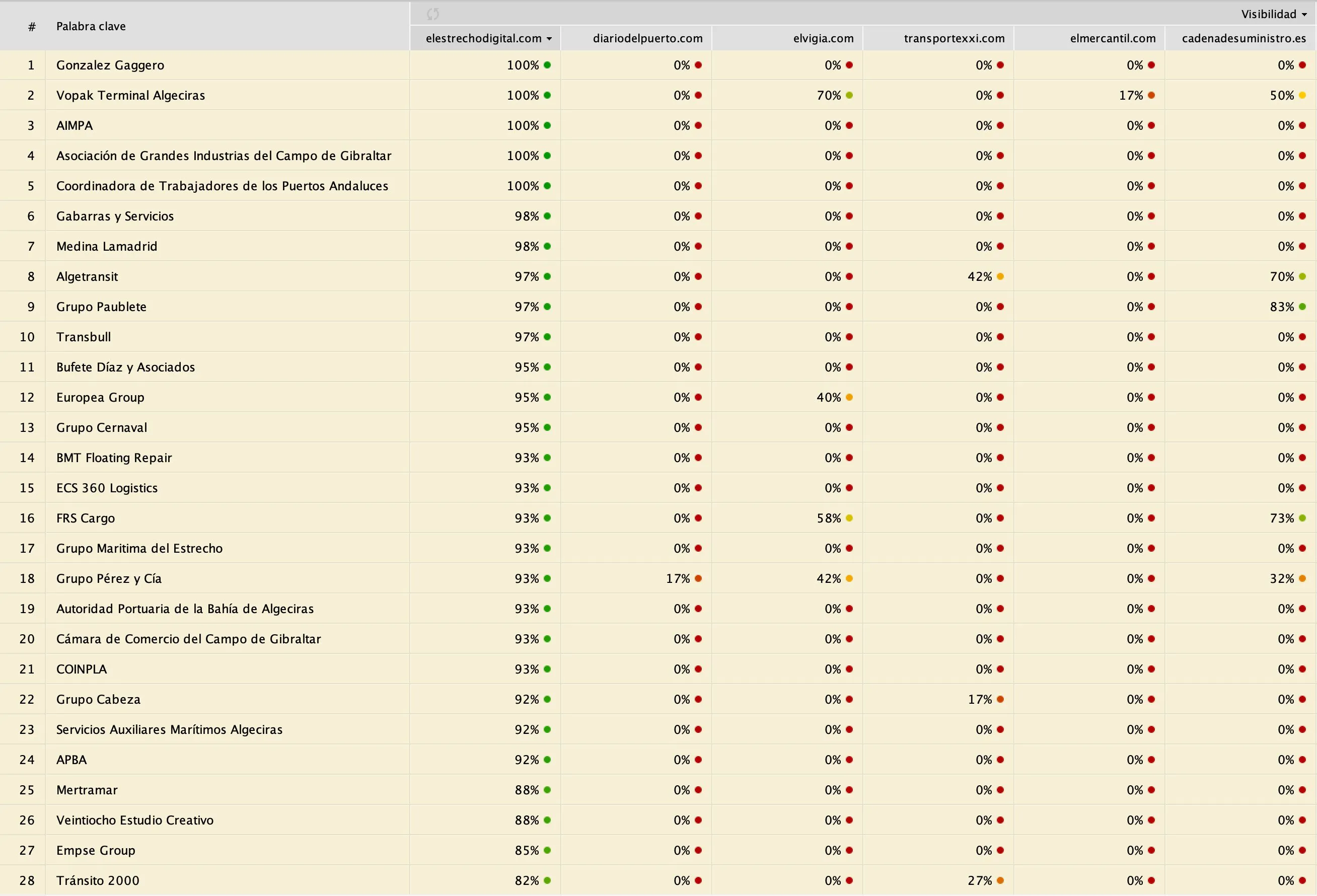Image resolution: width=1317 pixels, height=896 pixels.
Task: Click the # column header
Action: 32,26
